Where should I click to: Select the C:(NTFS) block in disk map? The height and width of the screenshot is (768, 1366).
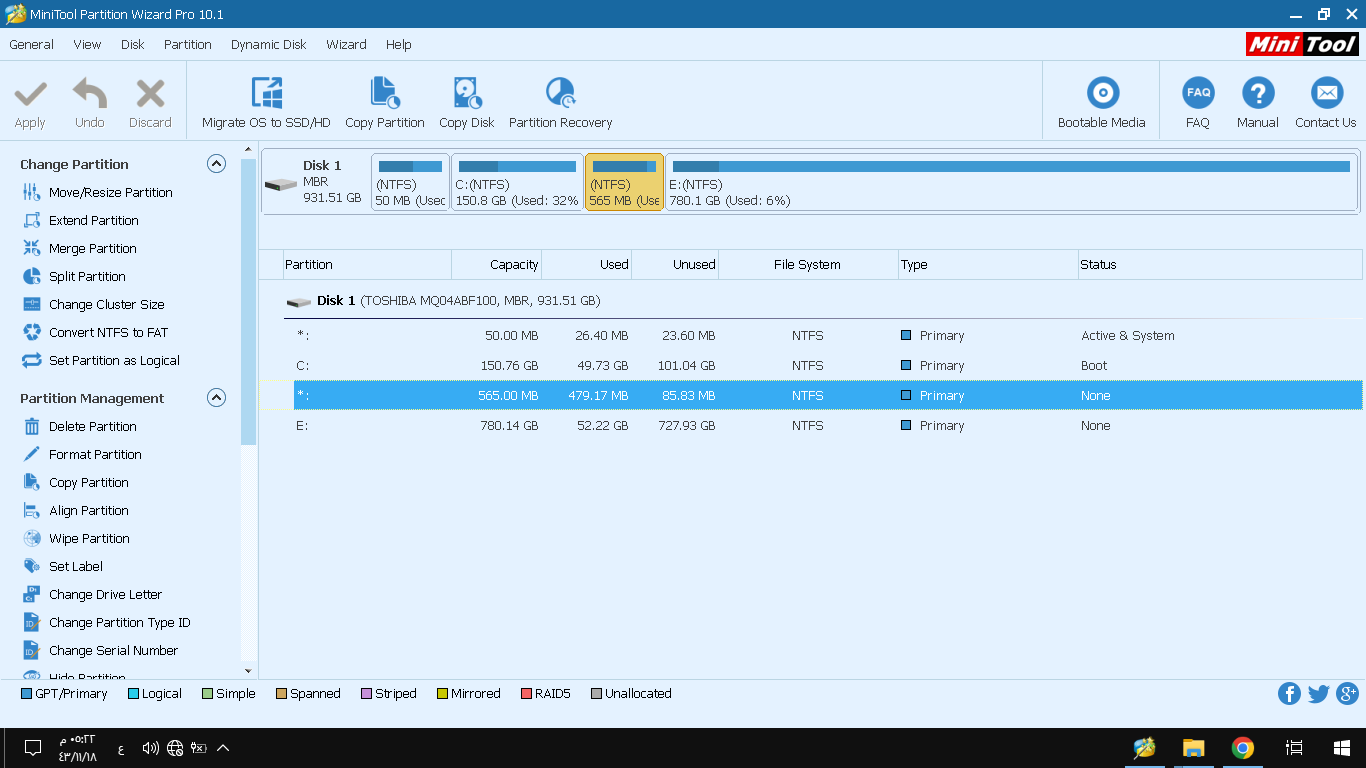pos(517,182)
